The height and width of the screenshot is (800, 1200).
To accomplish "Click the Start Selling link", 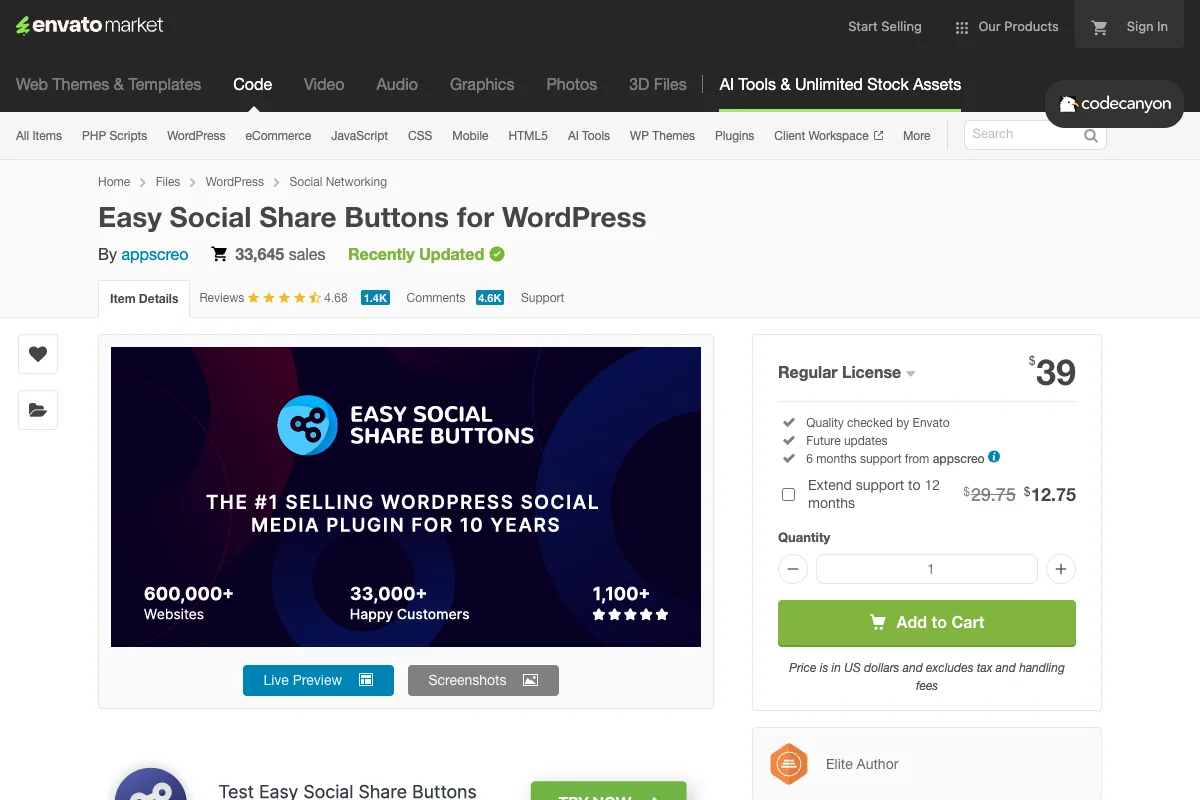I will coord(885,27).
